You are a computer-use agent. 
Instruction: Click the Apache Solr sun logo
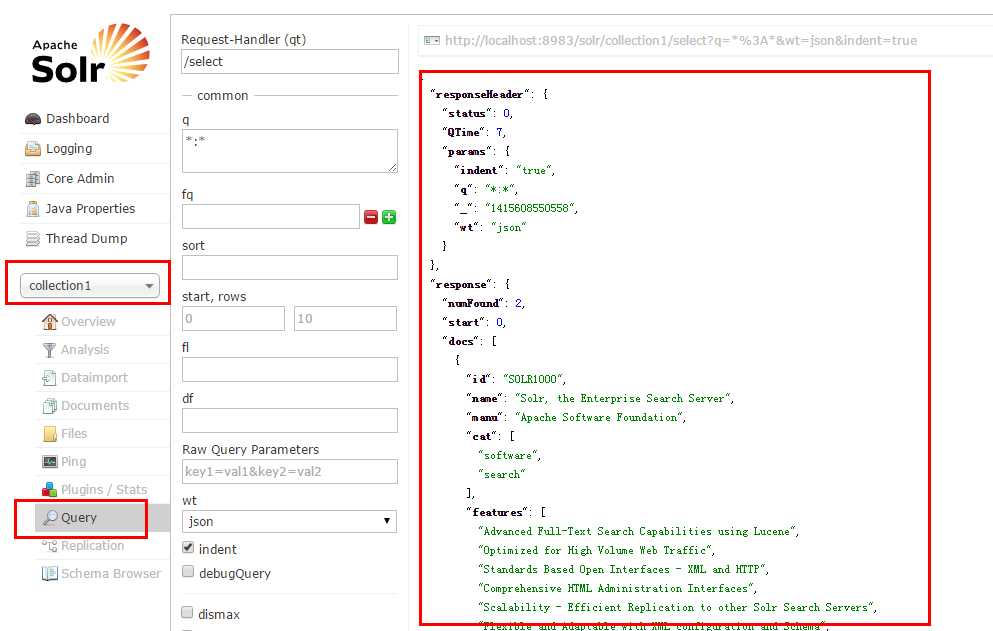coord(91,54)
